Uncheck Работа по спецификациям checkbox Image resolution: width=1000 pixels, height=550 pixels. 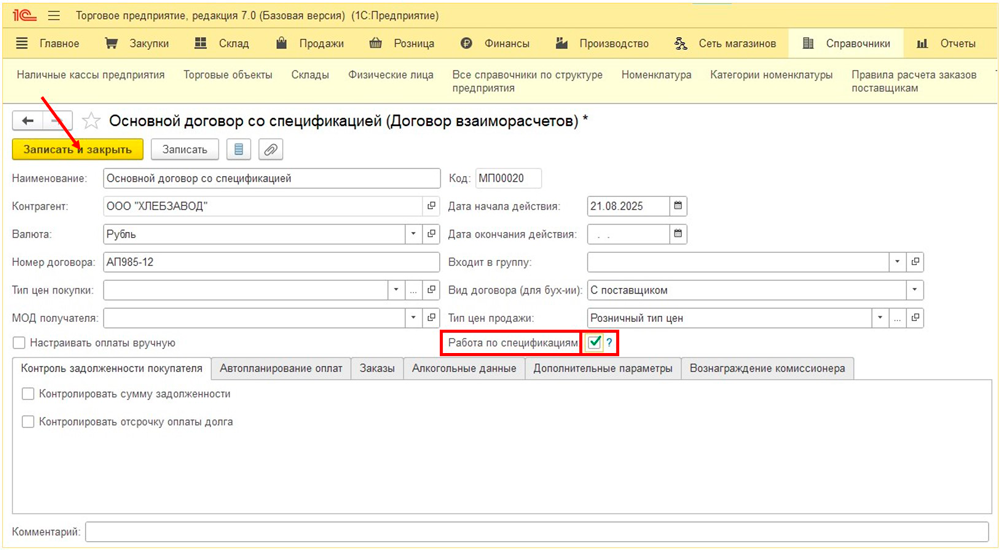click(594, 343)
